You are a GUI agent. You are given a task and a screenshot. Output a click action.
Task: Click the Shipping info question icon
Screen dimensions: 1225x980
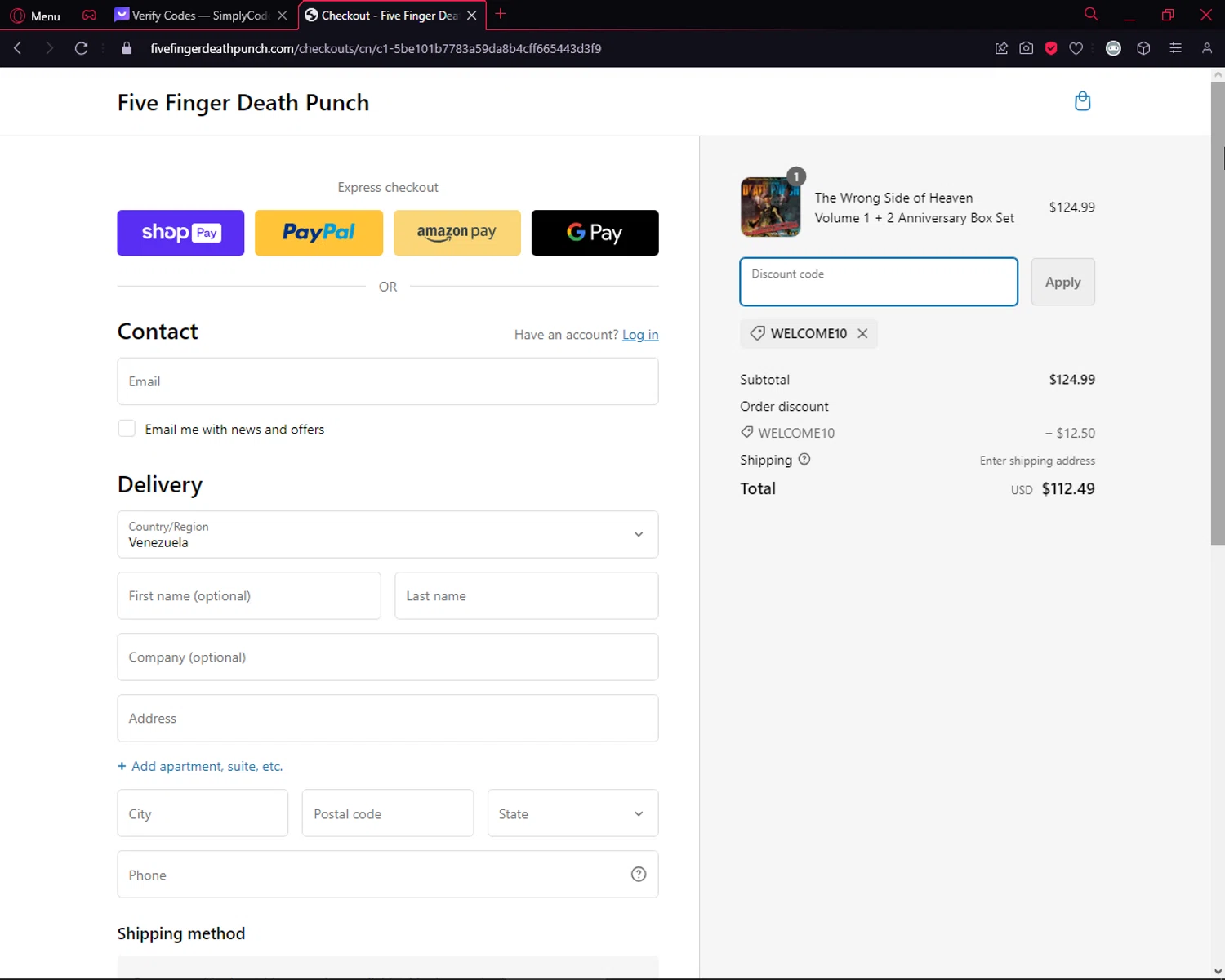coord(804,459)
